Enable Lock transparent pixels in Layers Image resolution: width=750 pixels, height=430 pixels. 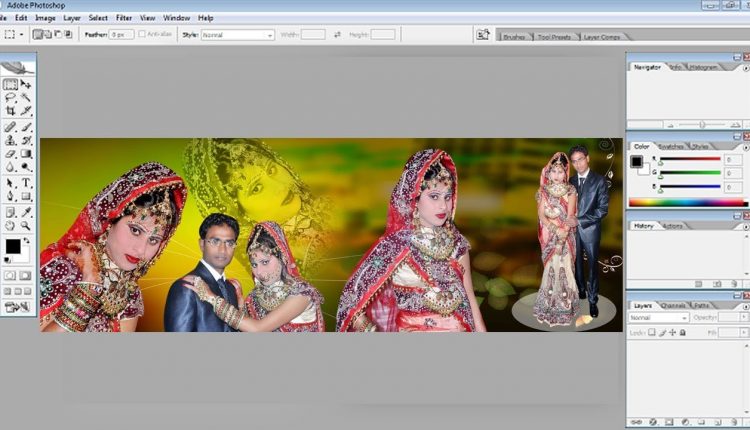click(651, 332)
